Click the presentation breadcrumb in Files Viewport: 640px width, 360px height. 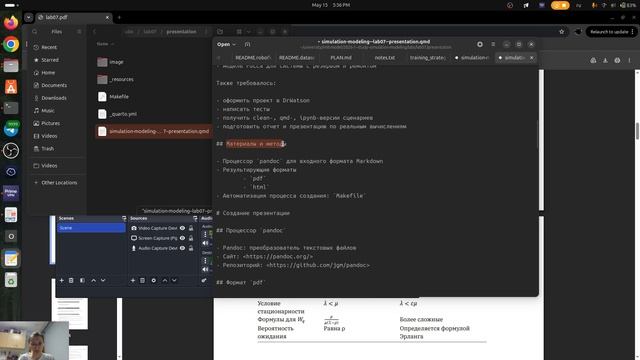181,32
